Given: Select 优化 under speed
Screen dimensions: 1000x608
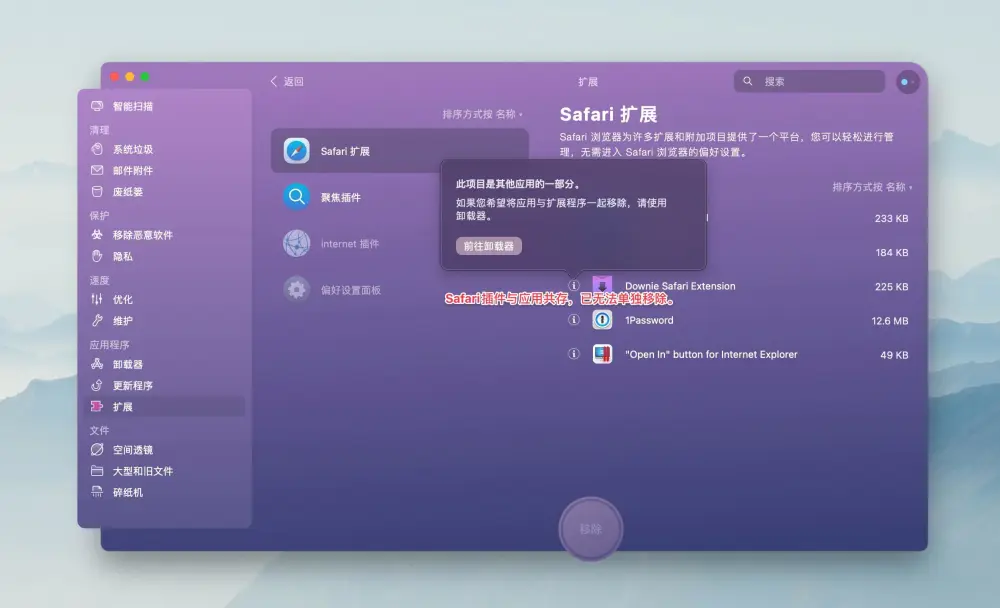Looking at the screenshot, I should pyautogui.click(x=122, y=299).
